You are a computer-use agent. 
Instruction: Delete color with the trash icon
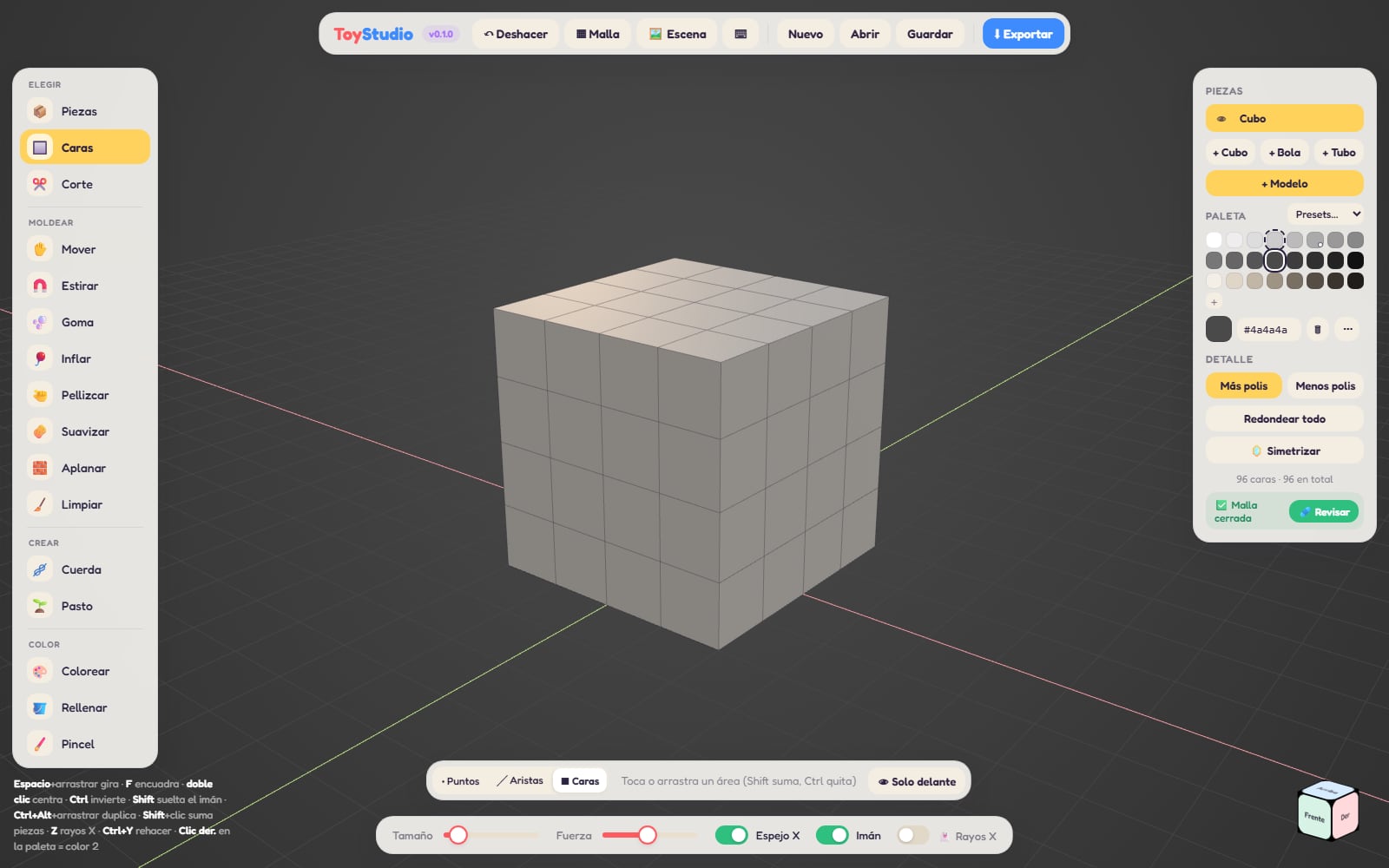(1318, 329)
